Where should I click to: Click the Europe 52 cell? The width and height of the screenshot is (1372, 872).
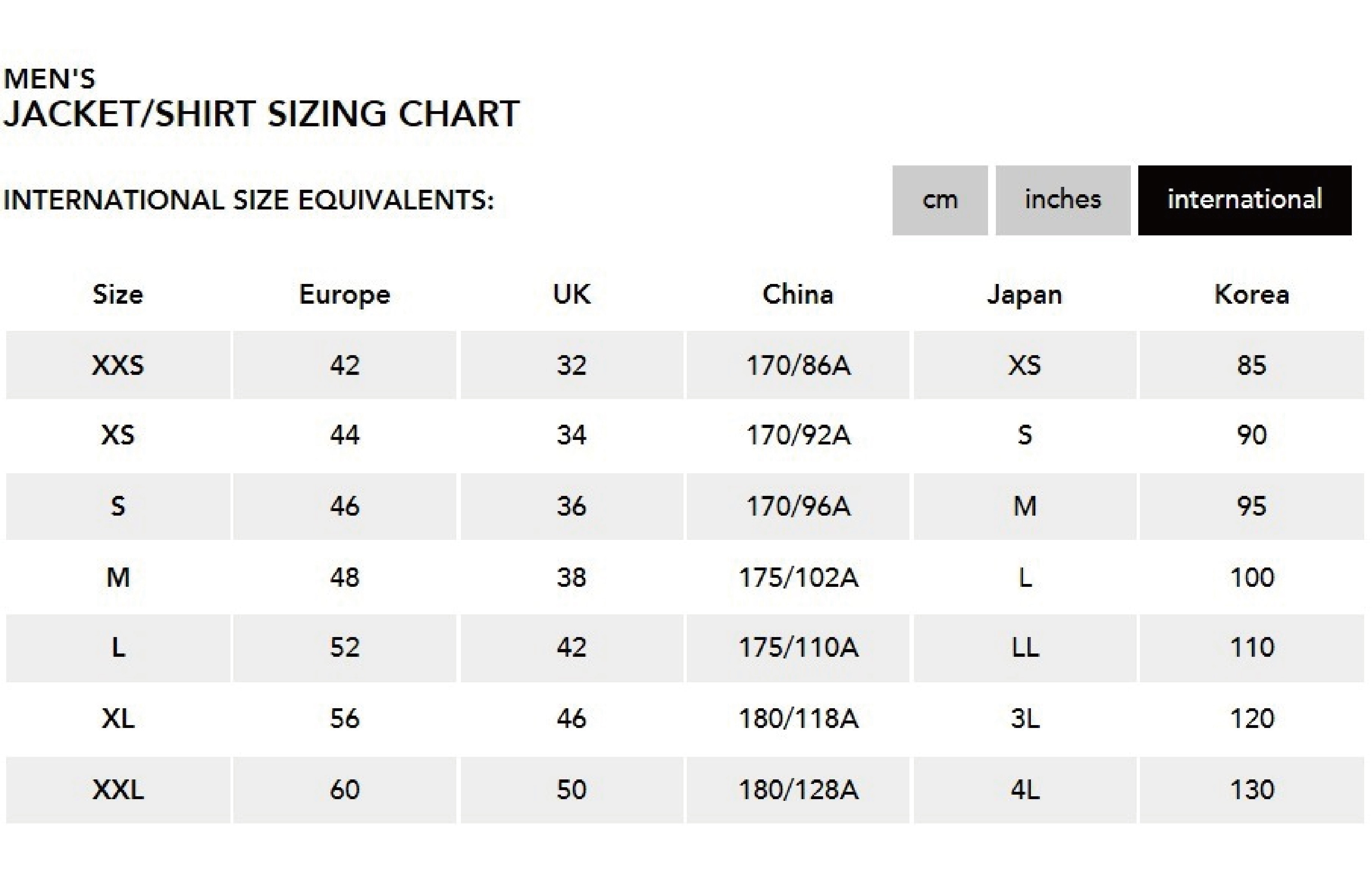point(345,648)
